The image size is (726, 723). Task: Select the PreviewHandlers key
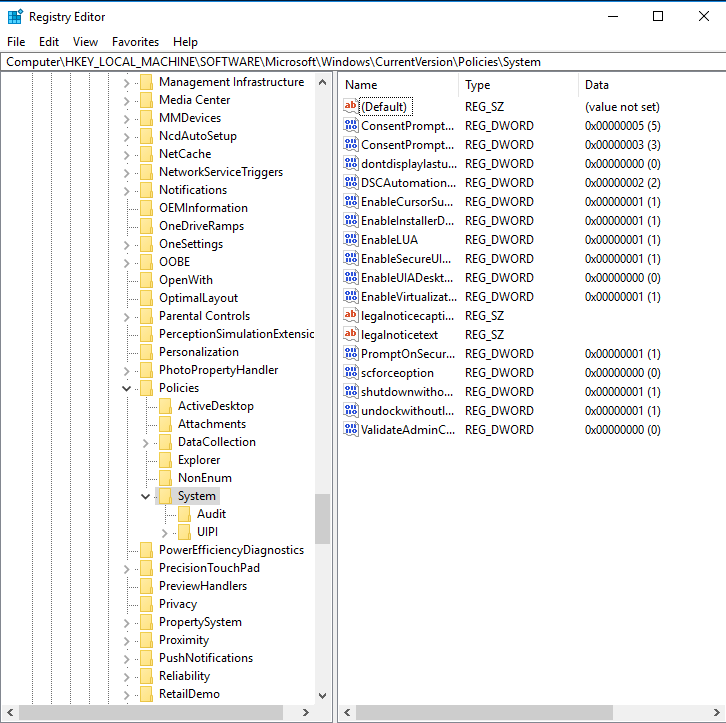tap(203, 586)
